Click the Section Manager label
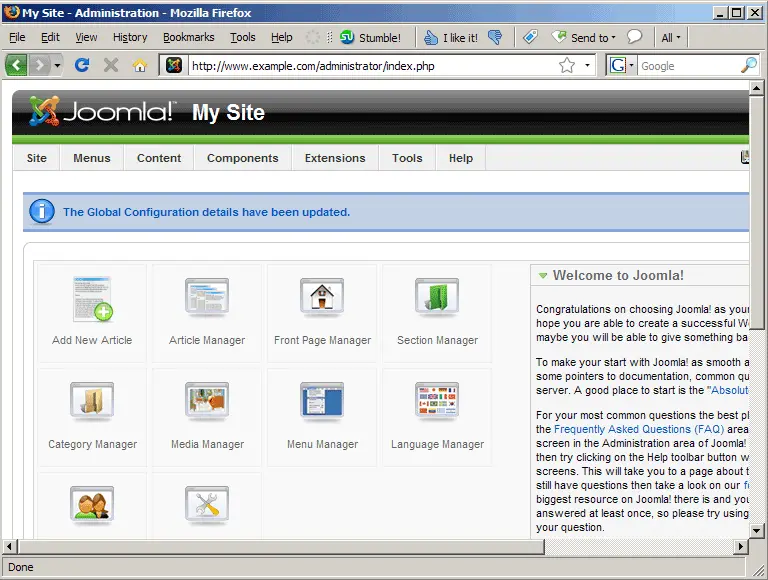 coord(437,340)
